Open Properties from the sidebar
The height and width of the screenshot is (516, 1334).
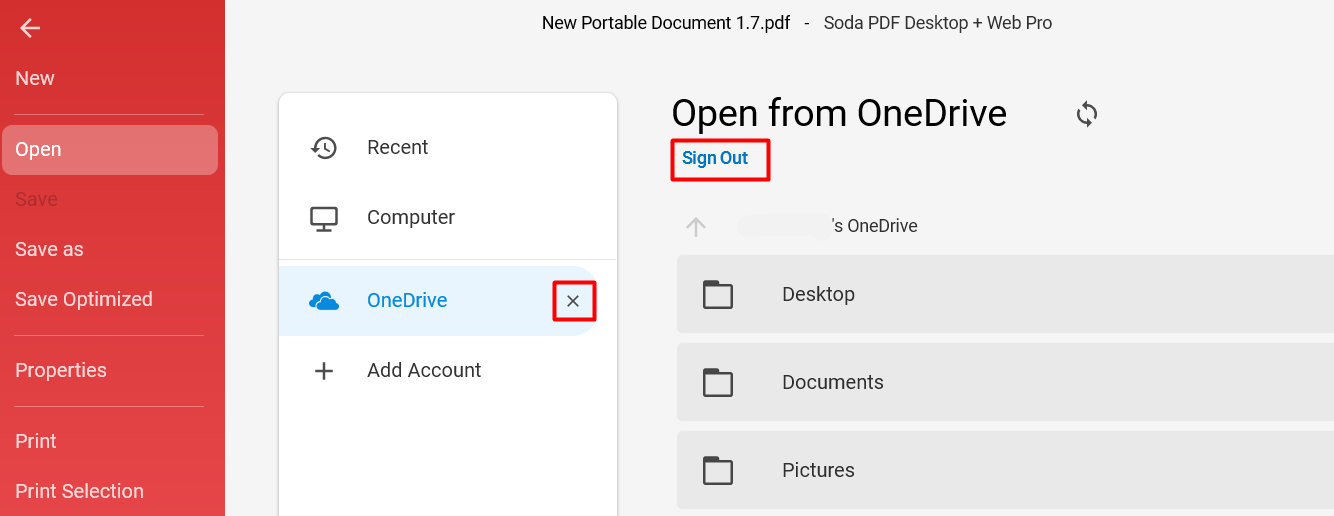coord(61,370)
